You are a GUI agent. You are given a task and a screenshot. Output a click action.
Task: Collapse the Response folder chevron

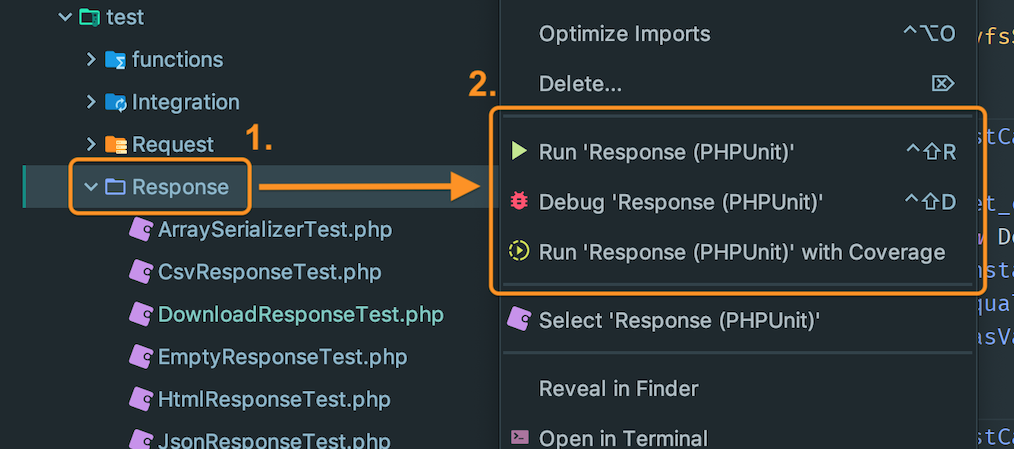coord(91,186)
